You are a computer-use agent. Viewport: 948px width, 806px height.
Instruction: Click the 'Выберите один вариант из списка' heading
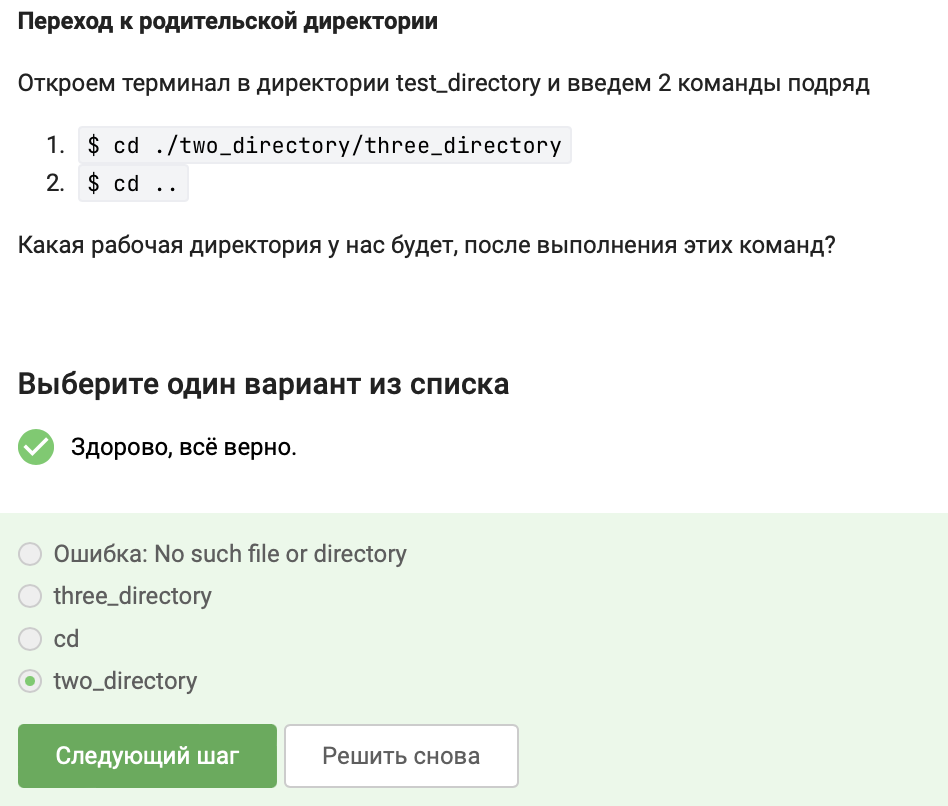pos(264,384)
